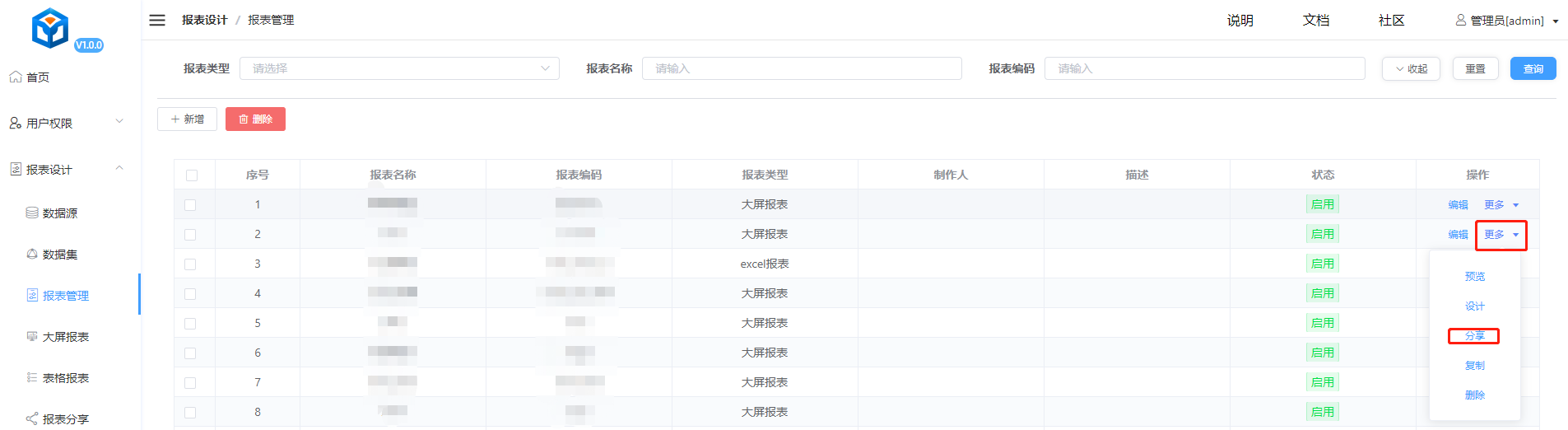Click 编辑 link in row 1
The width and height of the screenshot is (1568, 430).
click(x=1458, y=205)
